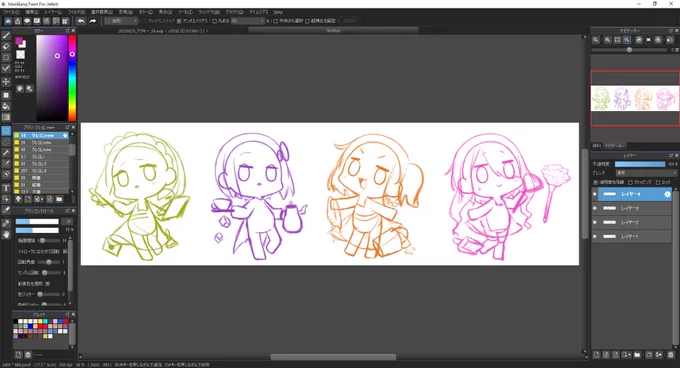Select the Lasso tool
The image size is (680, 368).
[x=6, y=142]
